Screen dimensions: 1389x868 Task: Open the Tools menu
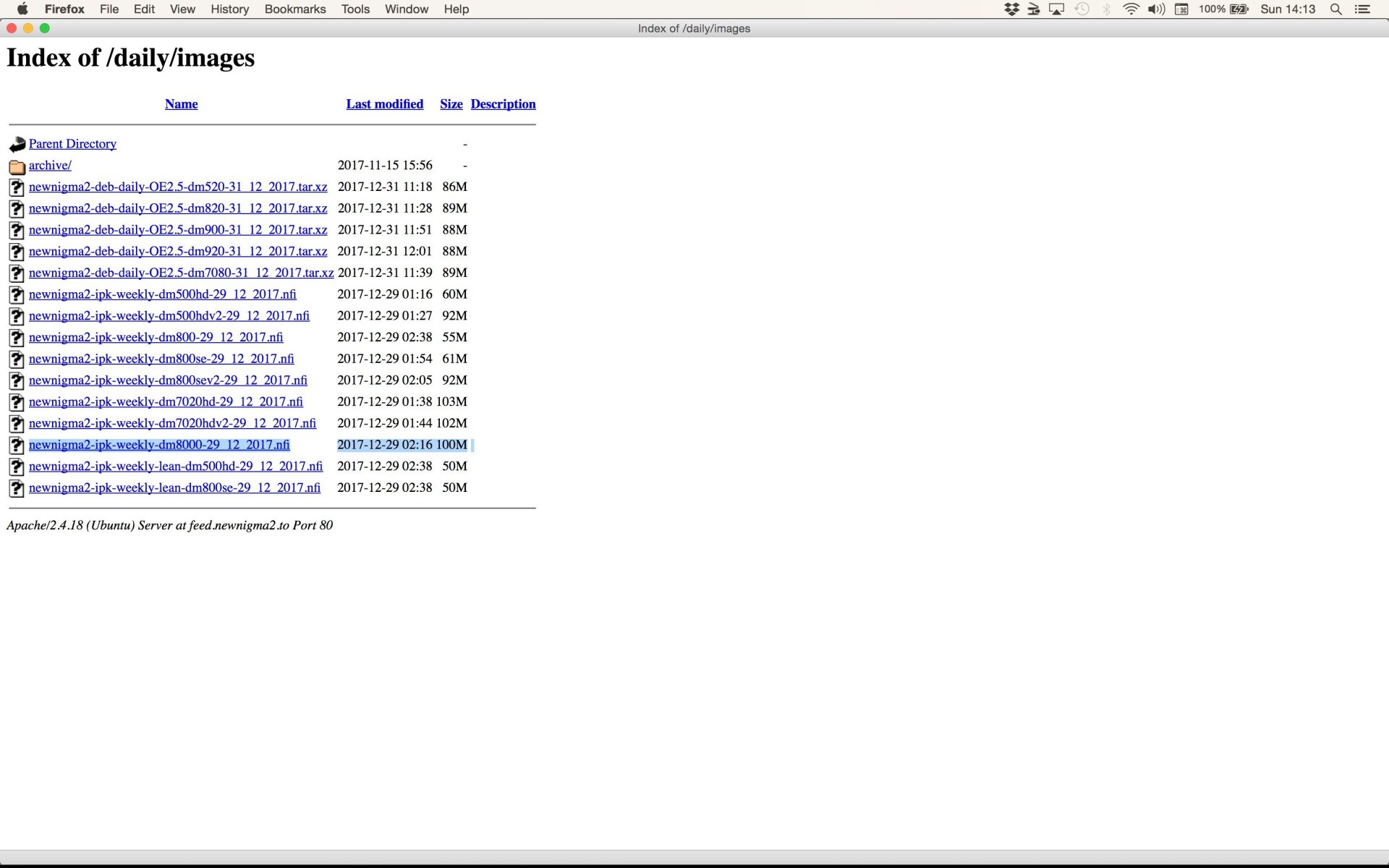coord(355,9)
